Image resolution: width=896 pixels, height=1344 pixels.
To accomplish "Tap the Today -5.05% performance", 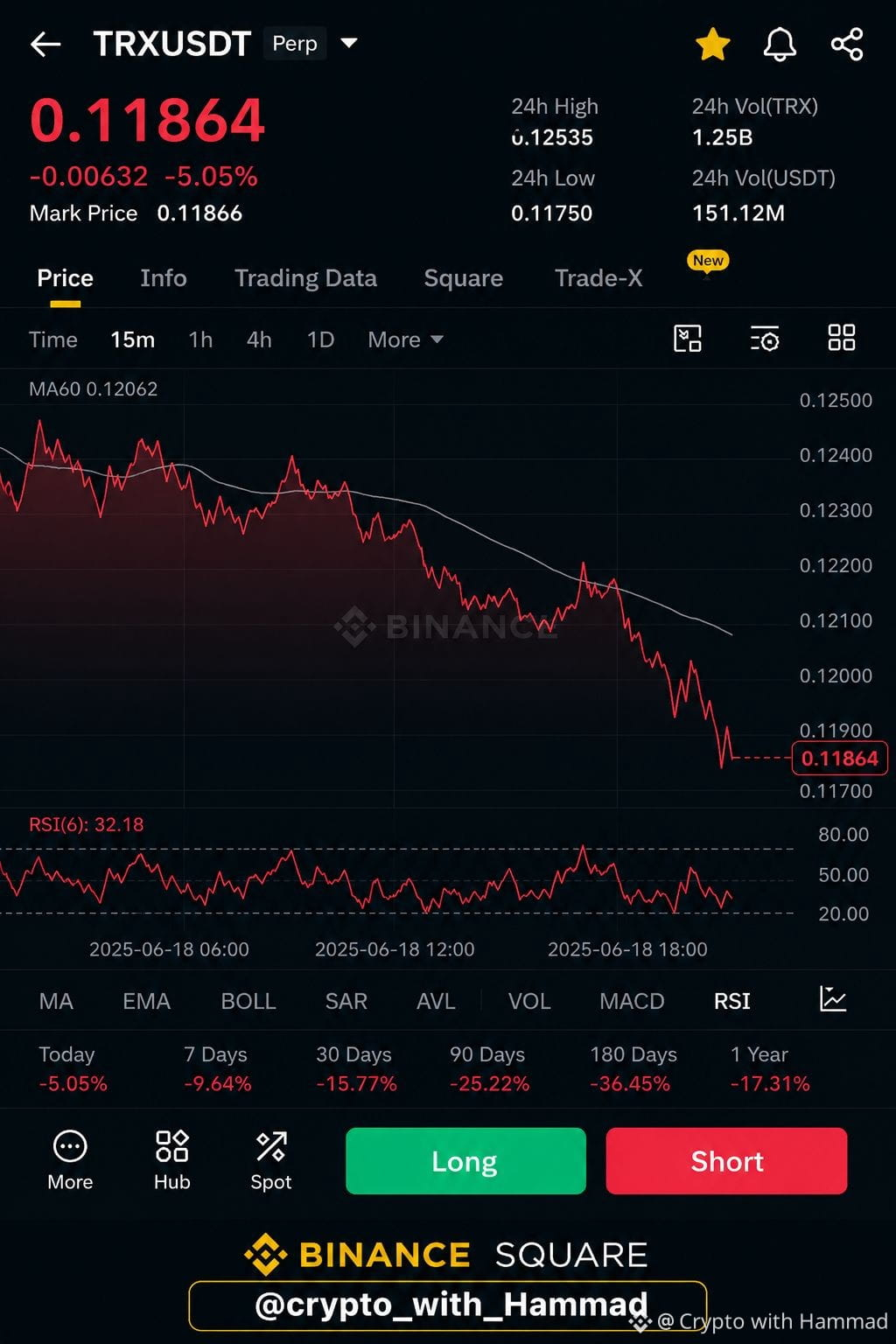I will click(73, 1069).
